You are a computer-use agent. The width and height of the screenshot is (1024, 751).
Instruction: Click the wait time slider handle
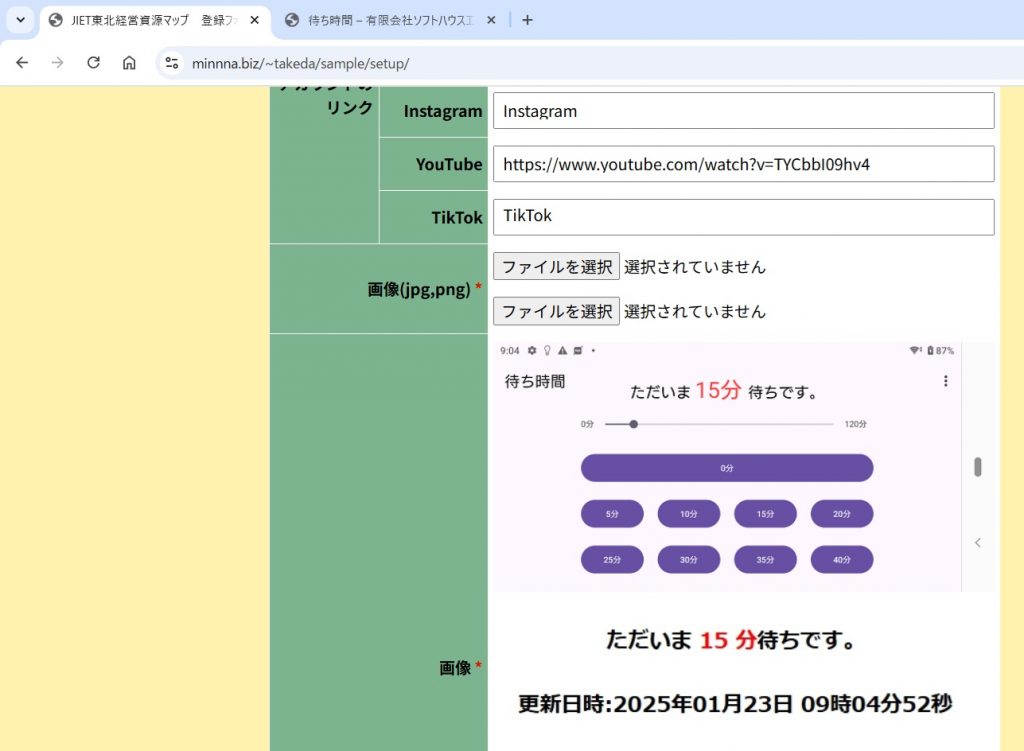click(x=633, y=424)
